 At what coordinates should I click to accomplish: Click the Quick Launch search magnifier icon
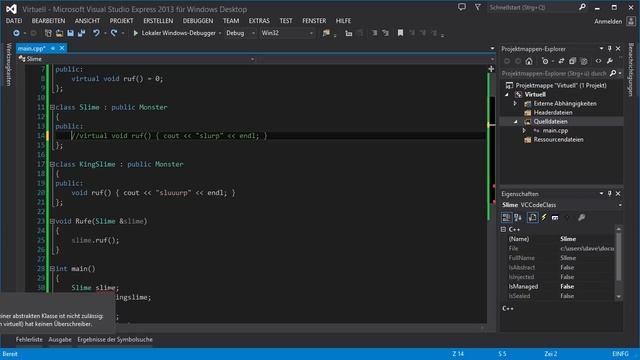tap(582, 7)
